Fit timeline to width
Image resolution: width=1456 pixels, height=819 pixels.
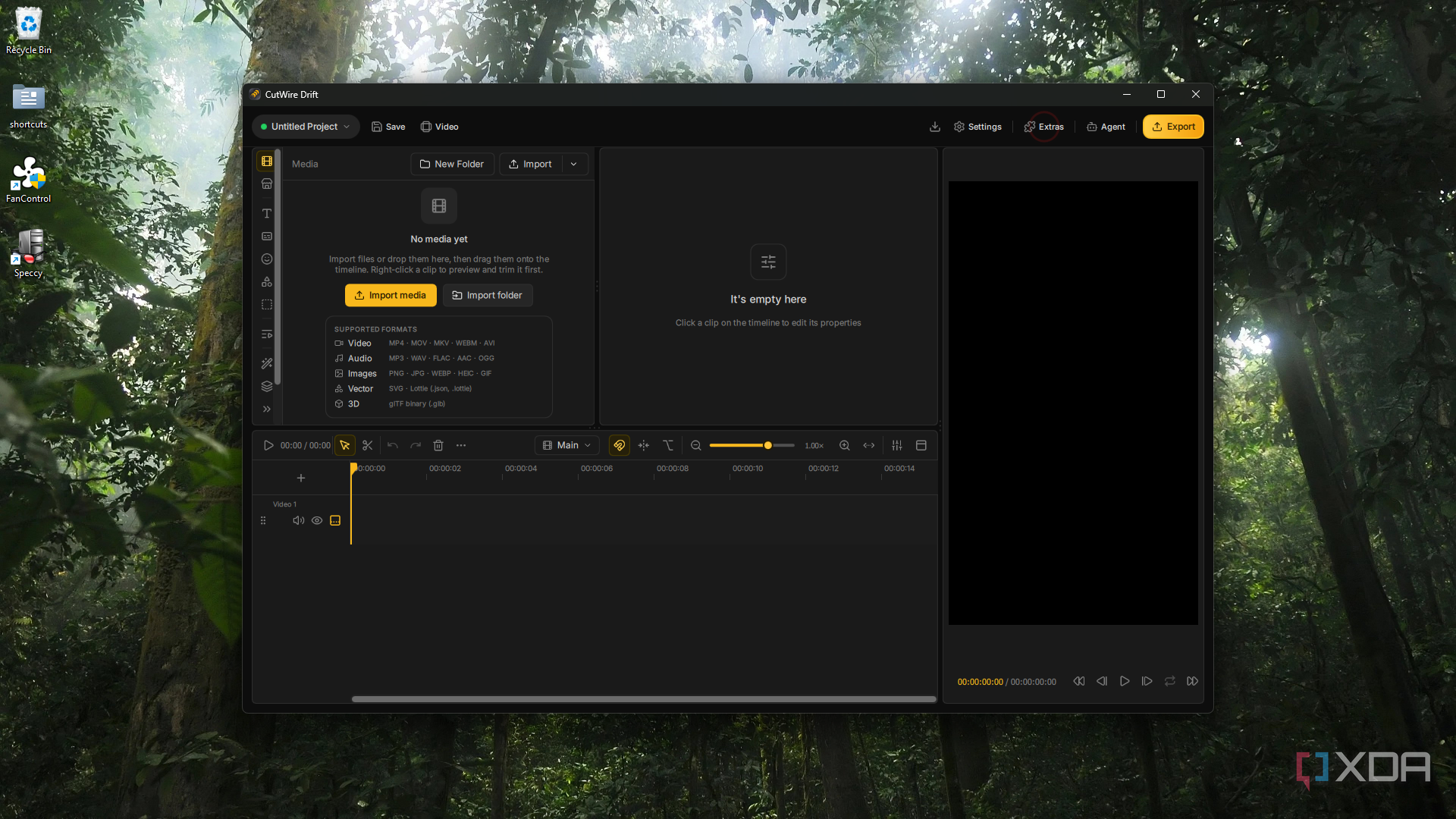[x=869, y=445]
